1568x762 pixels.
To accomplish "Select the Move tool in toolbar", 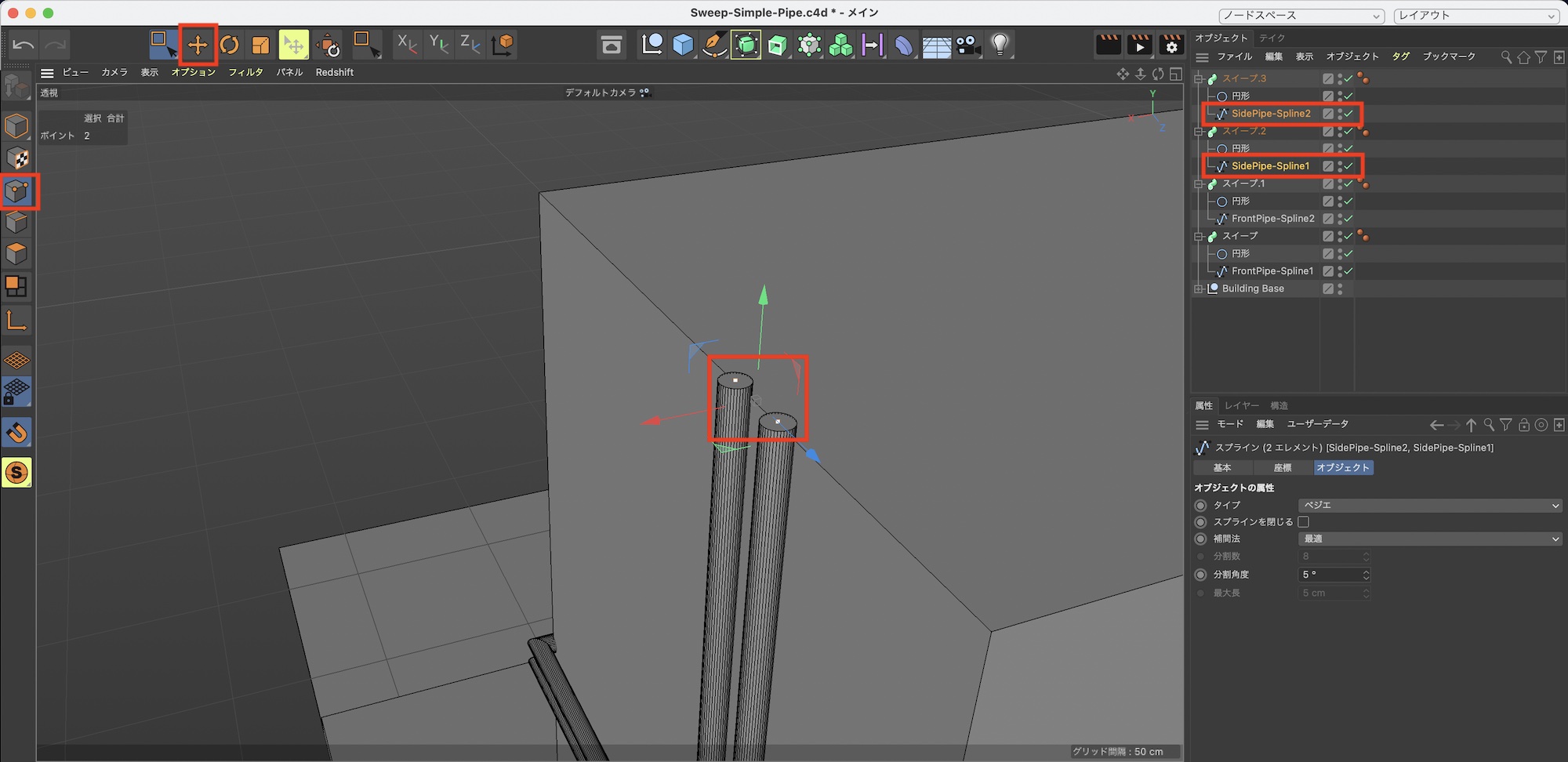I will coord(198,45).
